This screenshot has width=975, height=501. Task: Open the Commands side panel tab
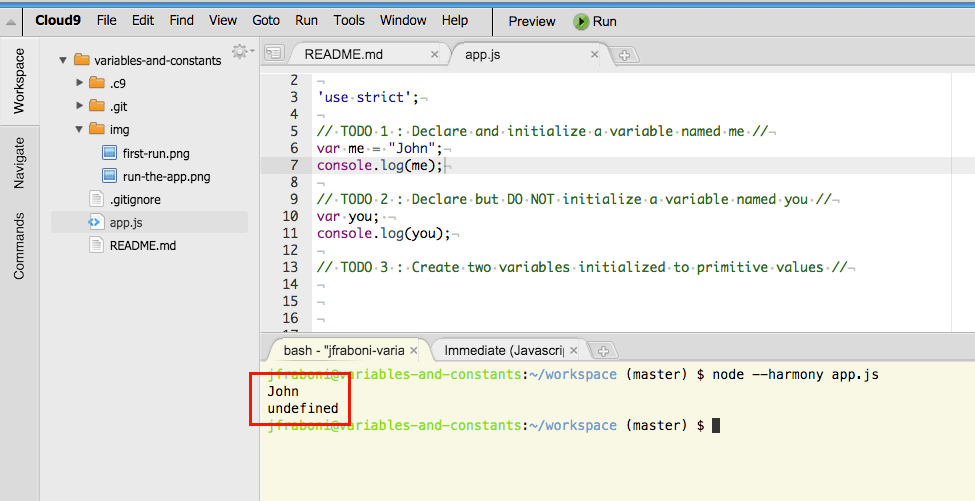point(19,246)
